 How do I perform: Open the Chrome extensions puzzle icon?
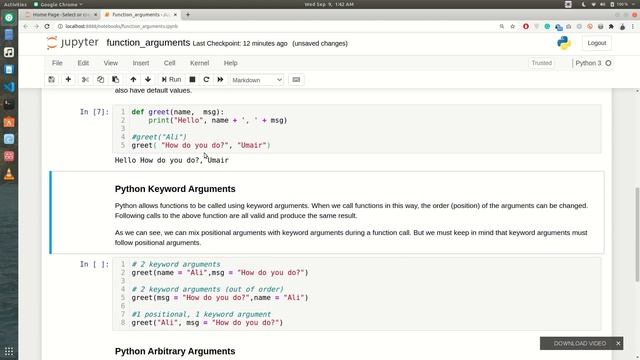pyautogui.click(x=611, y=27)
